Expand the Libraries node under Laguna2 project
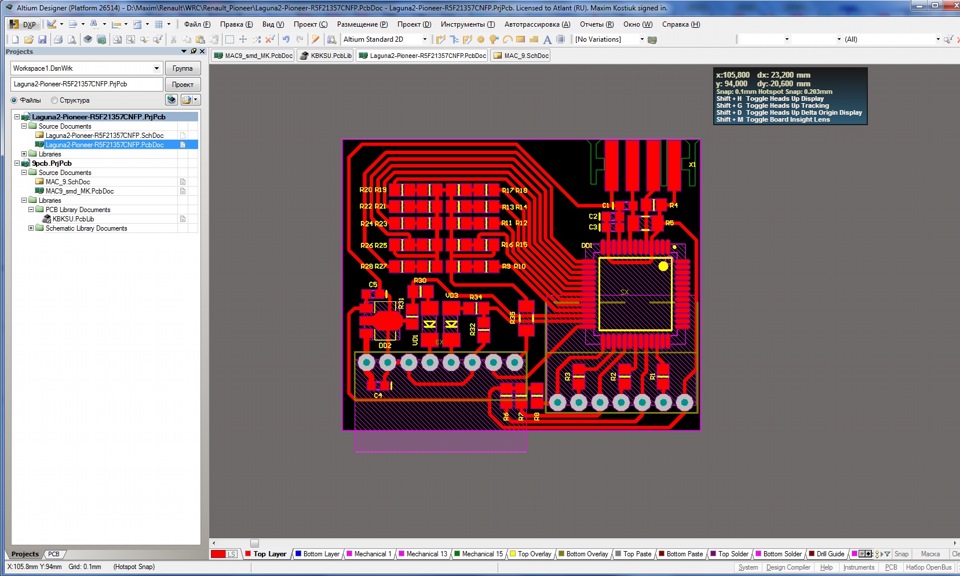Image resolution: width=960 pixels, height=576 pixels. click(24, 154)
